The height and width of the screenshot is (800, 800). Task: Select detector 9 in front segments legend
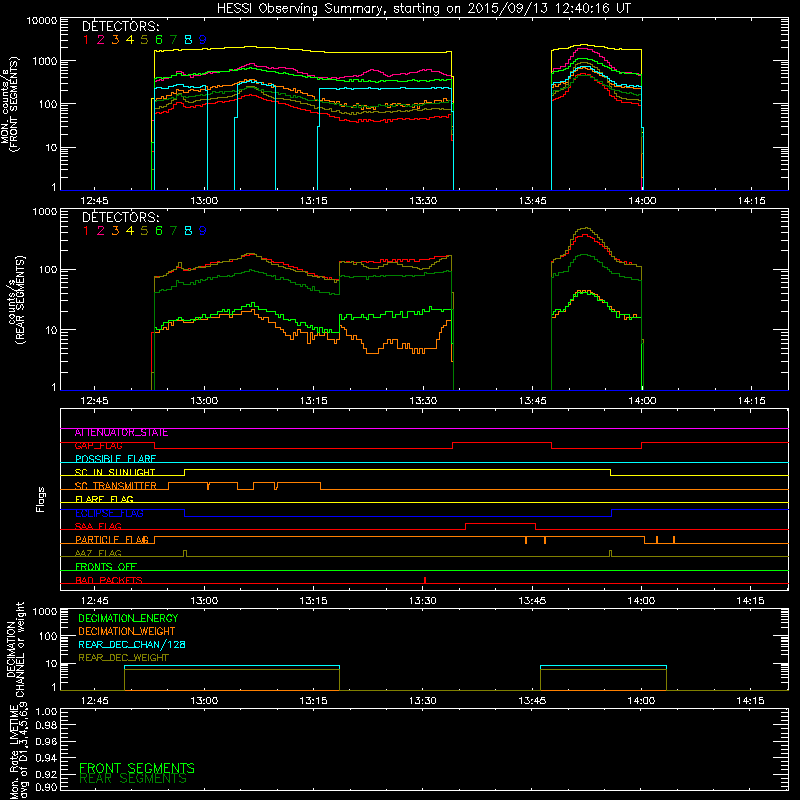click(x=203, y=40)
